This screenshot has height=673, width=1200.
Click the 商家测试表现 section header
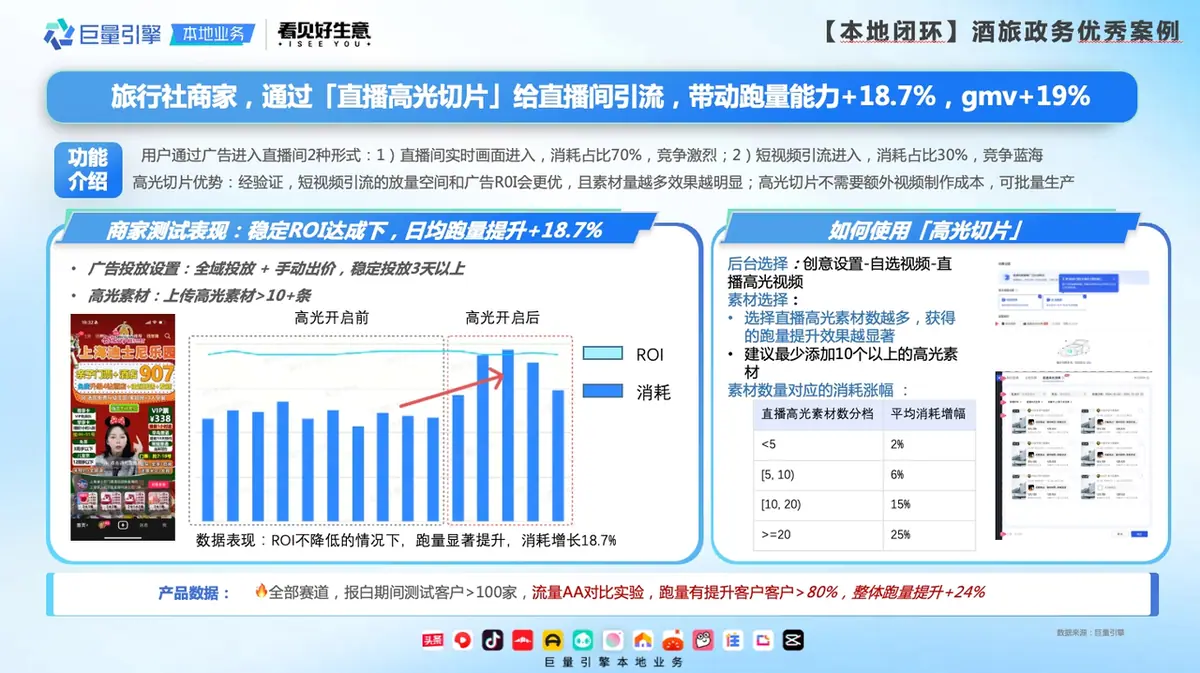click(x=355, y=230)
